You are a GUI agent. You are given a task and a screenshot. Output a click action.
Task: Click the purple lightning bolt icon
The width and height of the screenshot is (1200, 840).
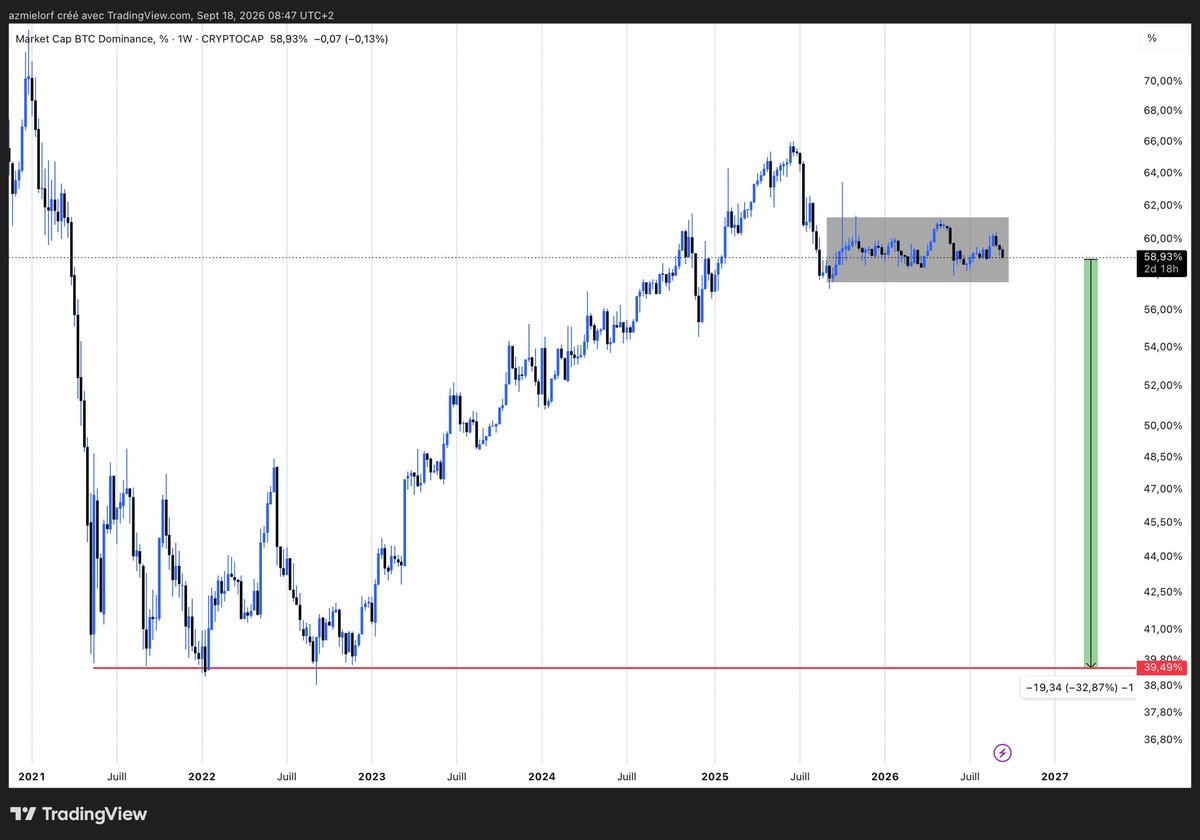pyautogui.click(x=1003, y=751)
